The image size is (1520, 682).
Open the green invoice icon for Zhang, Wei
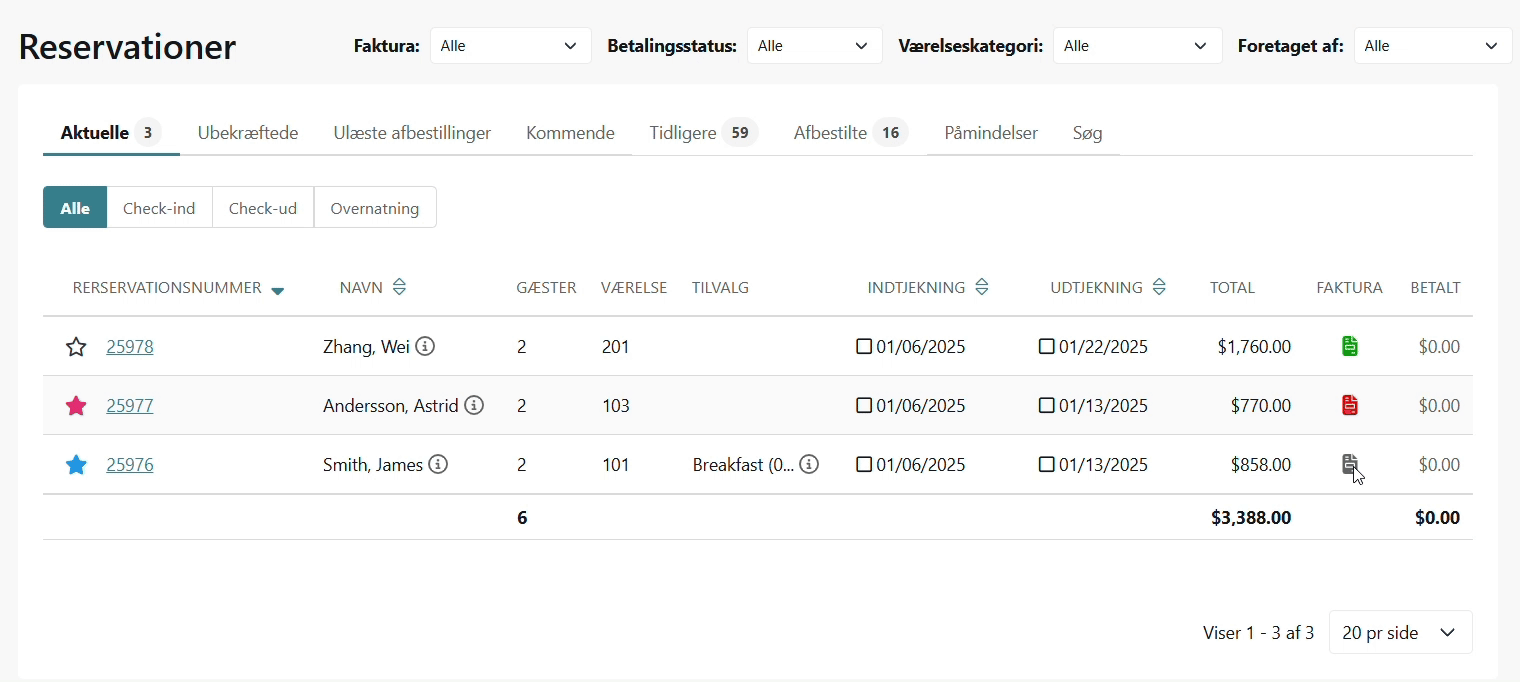(x=1350, y=347)
